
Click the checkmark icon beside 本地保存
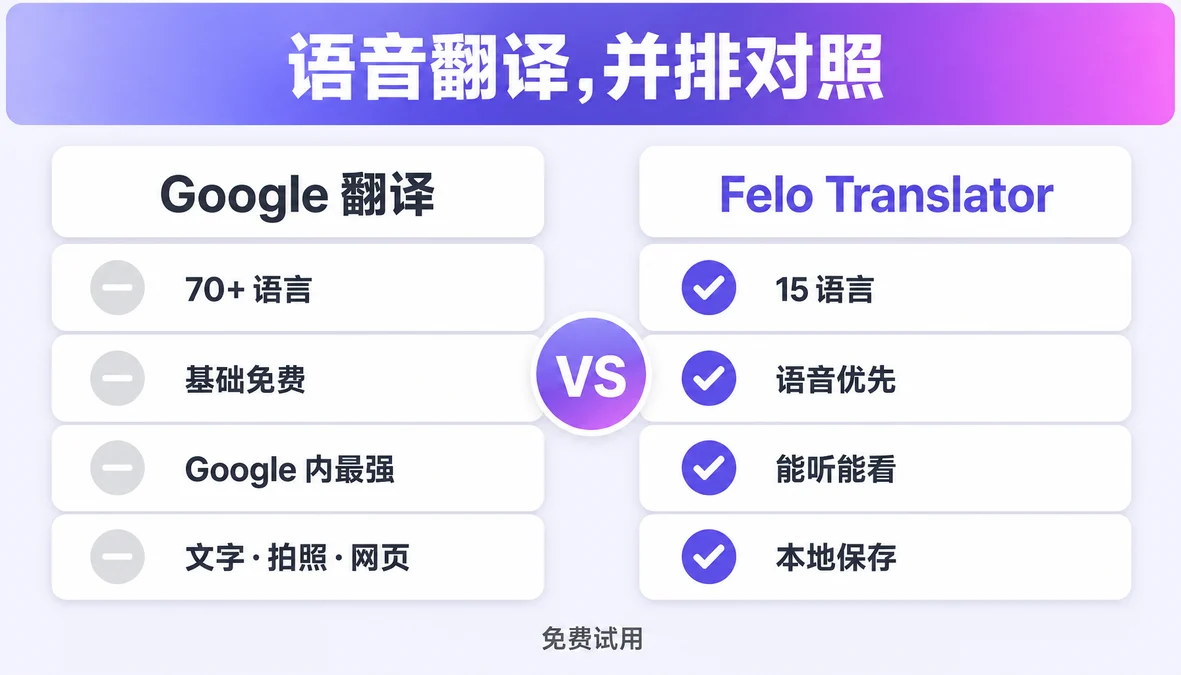click(x=709, y=557)
